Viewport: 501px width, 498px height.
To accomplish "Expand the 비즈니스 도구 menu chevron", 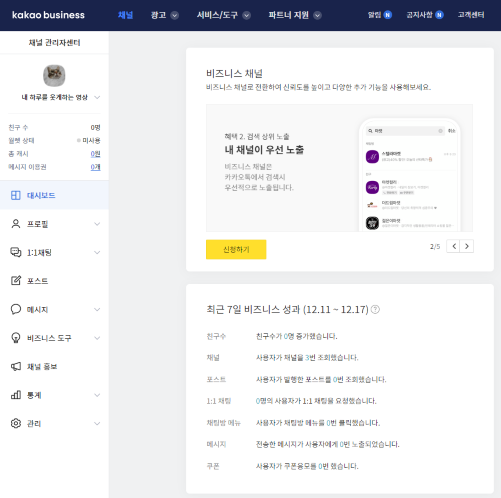I will click(97, 338).
